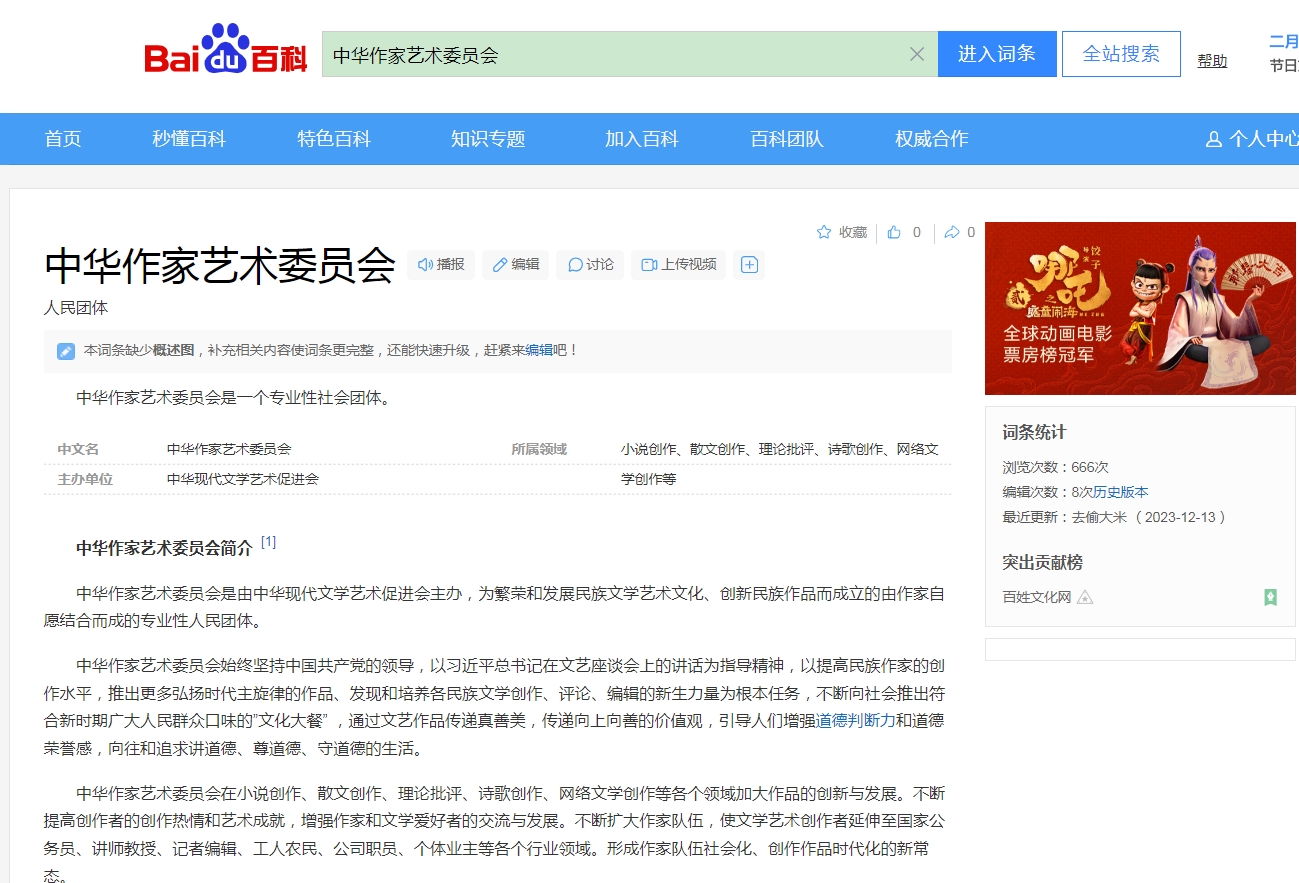Click the Nezha movie banner ad
Viewport: 1299px width, 883px height.
click(x=1140, y=308)
